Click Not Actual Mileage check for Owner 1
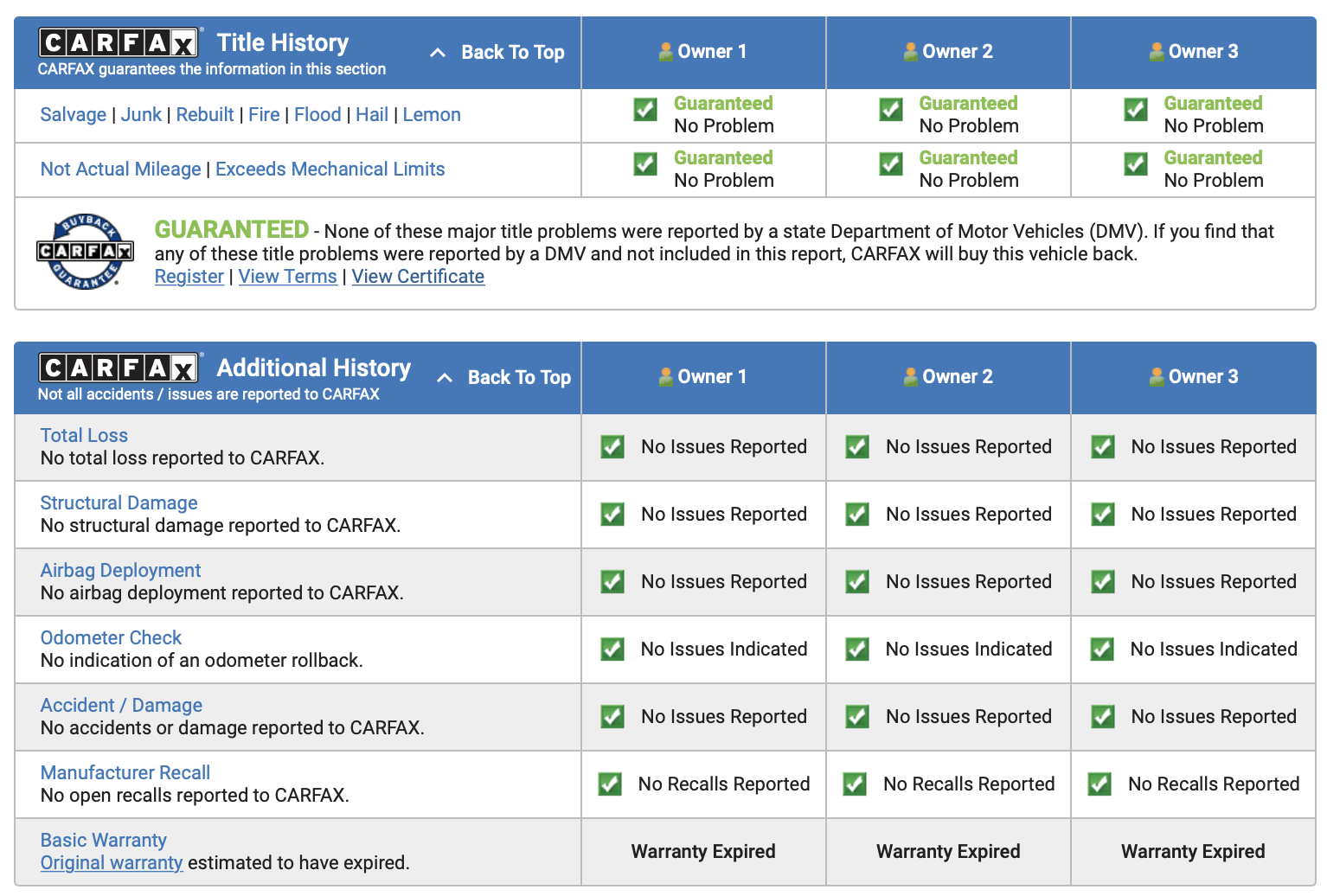 point(645,164)
